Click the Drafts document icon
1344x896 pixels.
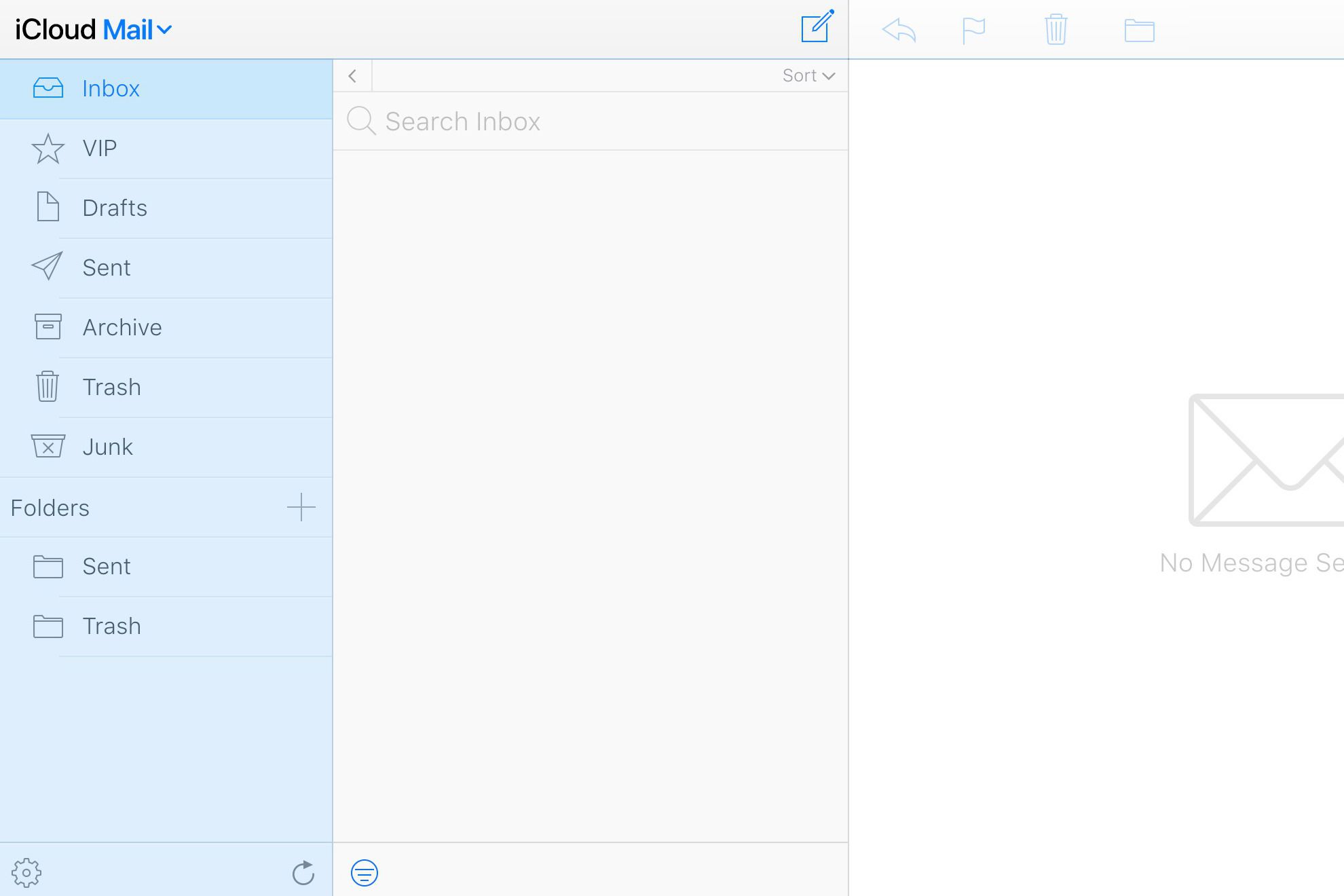point(48,207)
